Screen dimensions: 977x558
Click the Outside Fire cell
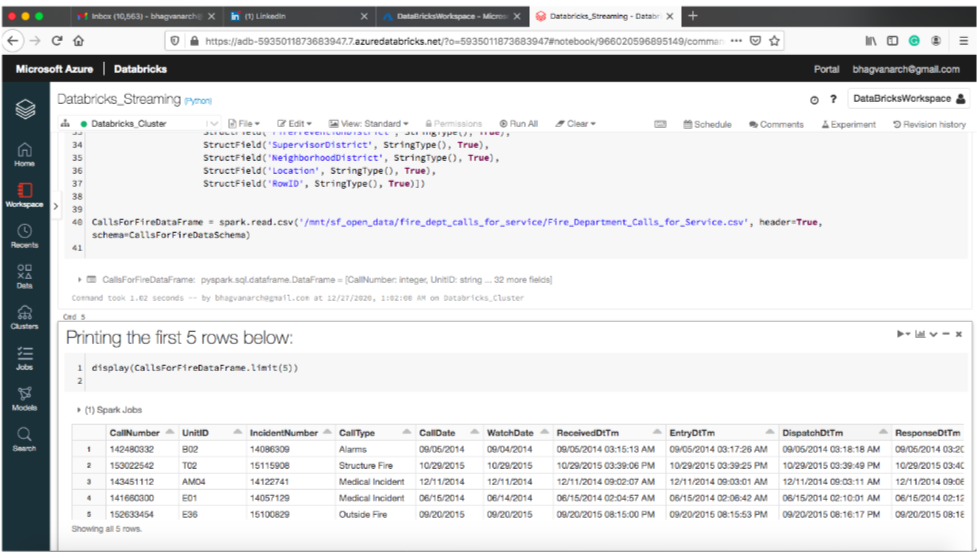363,514
